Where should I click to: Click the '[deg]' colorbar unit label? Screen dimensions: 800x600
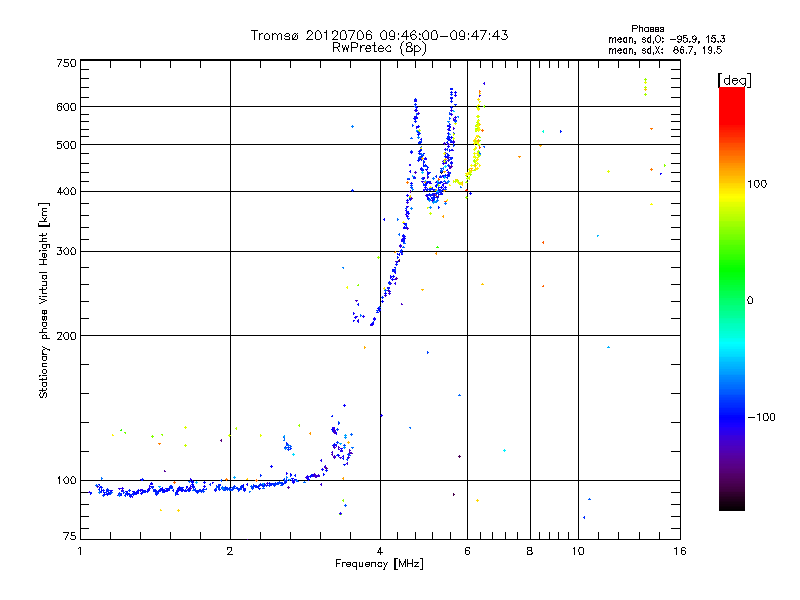[734, 80]
